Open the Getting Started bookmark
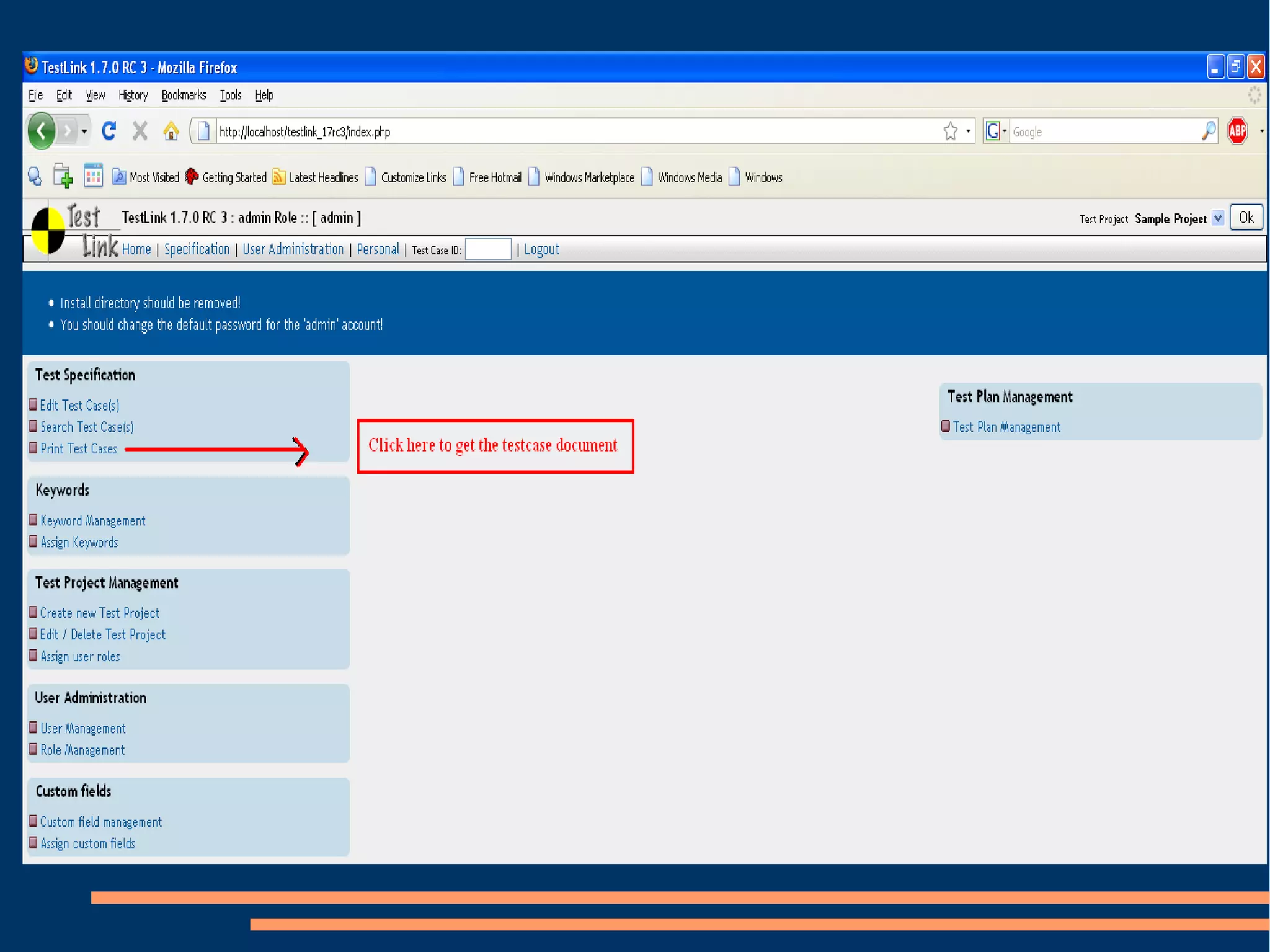This screenshot has height=952, width=1270. pyautogui.click(x=226, y=177)
